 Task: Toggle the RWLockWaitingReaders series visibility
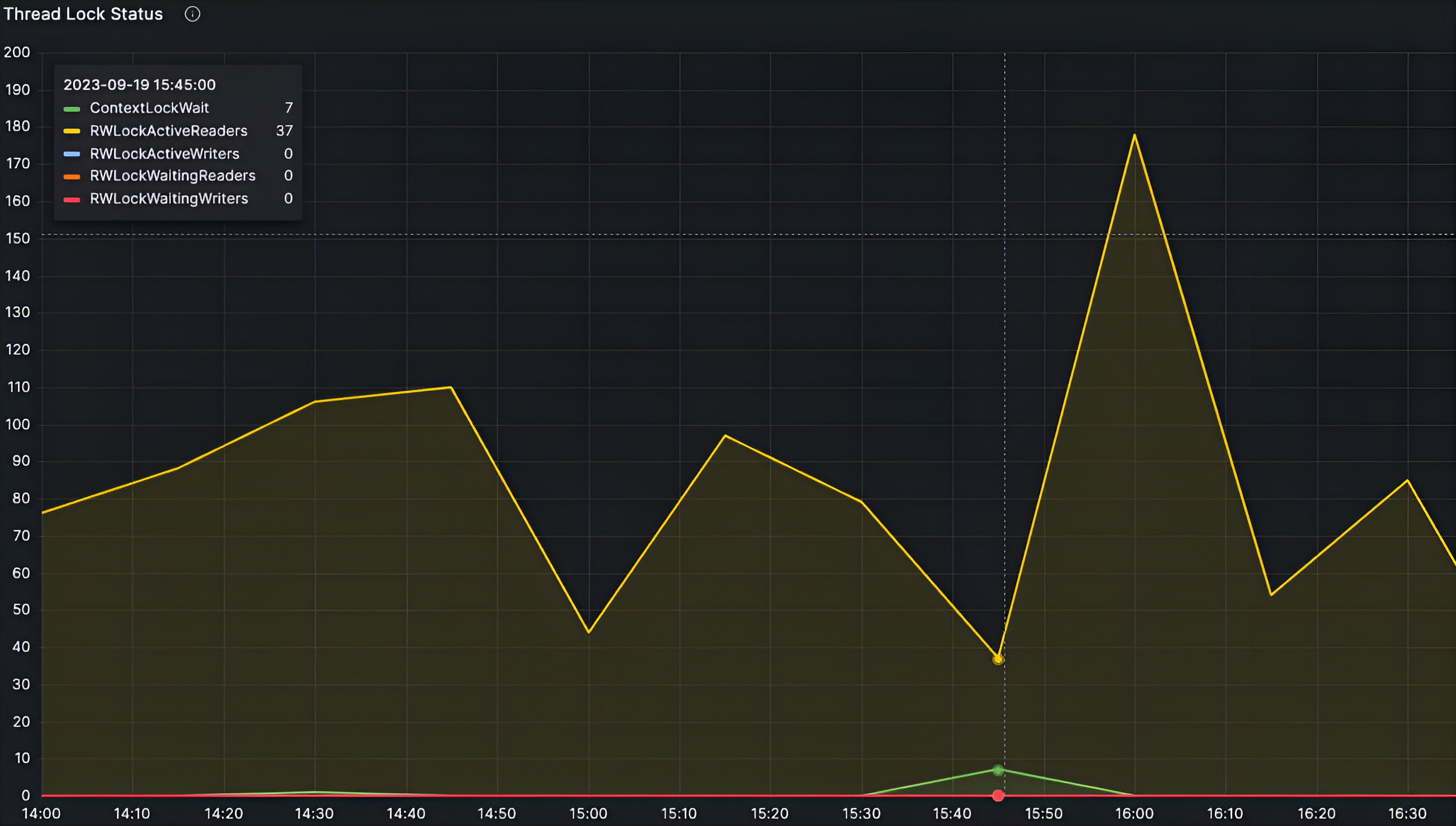(x=172, y=176)
